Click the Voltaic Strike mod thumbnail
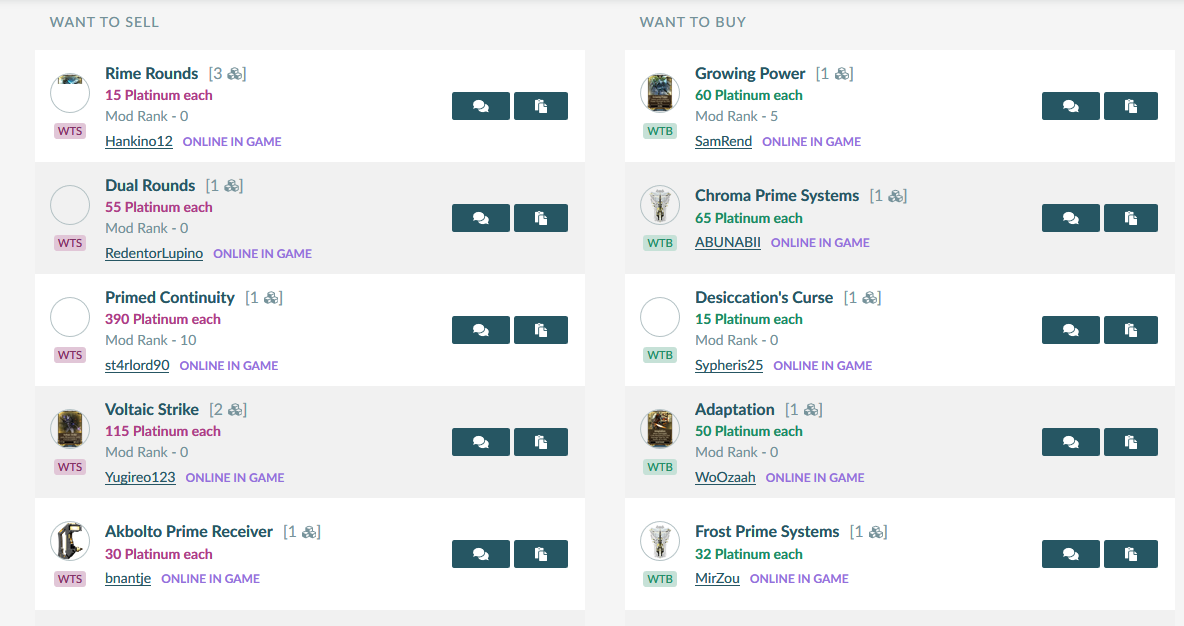 70,429
